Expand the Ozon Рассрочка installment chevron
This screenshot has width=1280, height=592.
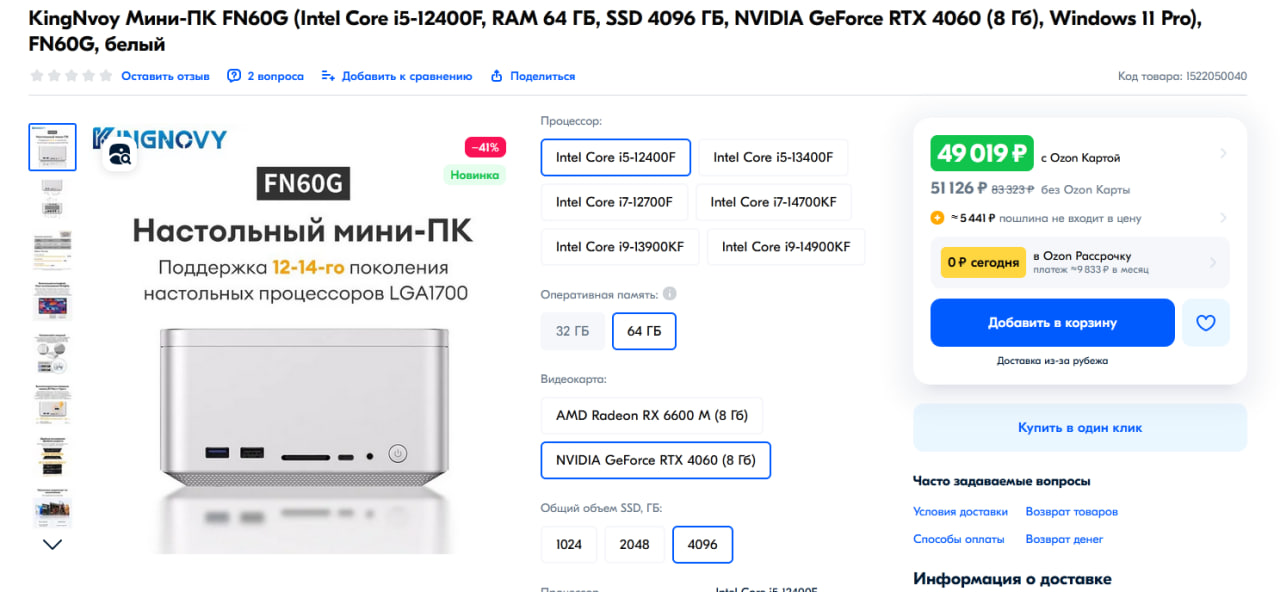pos(1213,263)
